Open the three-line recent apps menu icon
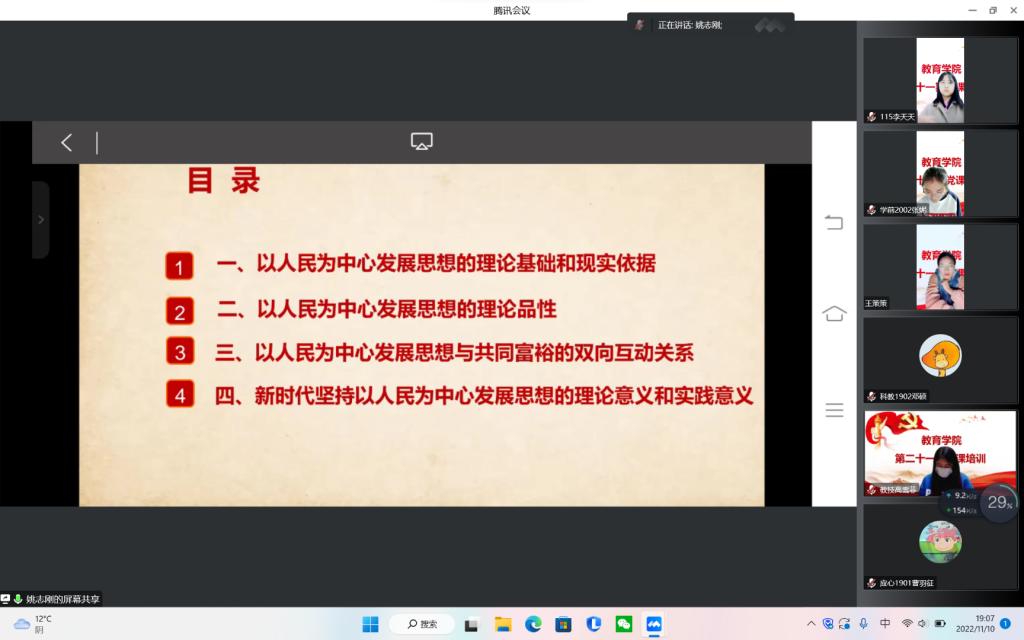Viewport: 1024px width, 640px height. pyautogui.click(x=834, y=410)
